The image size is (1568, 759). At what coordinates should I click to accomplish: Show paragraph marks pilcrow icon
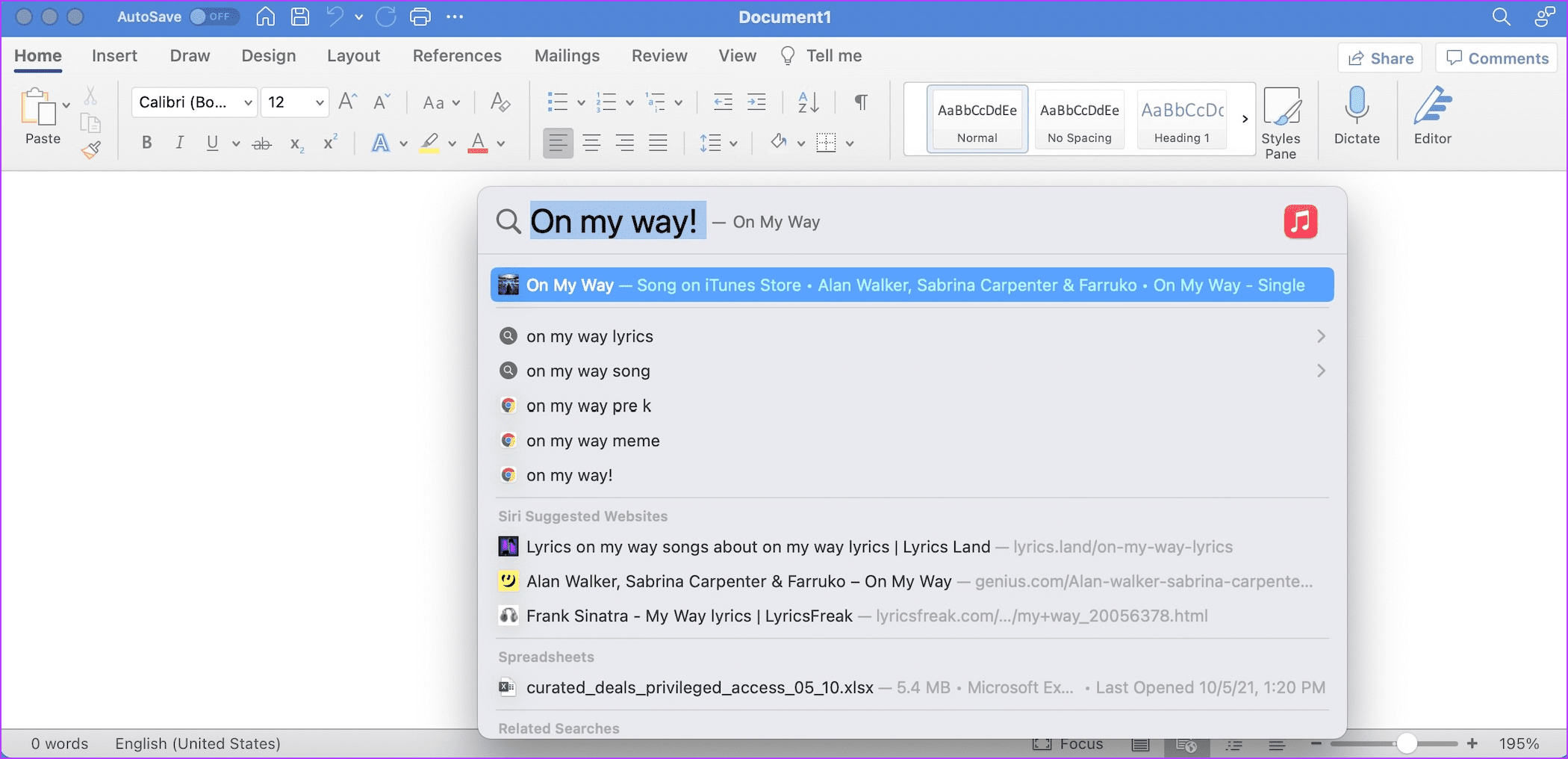[861, 102]
